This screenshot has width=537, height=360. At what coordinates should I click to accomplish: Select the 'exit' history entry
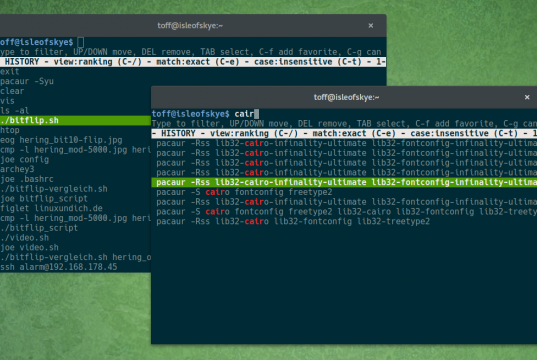(10, 72)
